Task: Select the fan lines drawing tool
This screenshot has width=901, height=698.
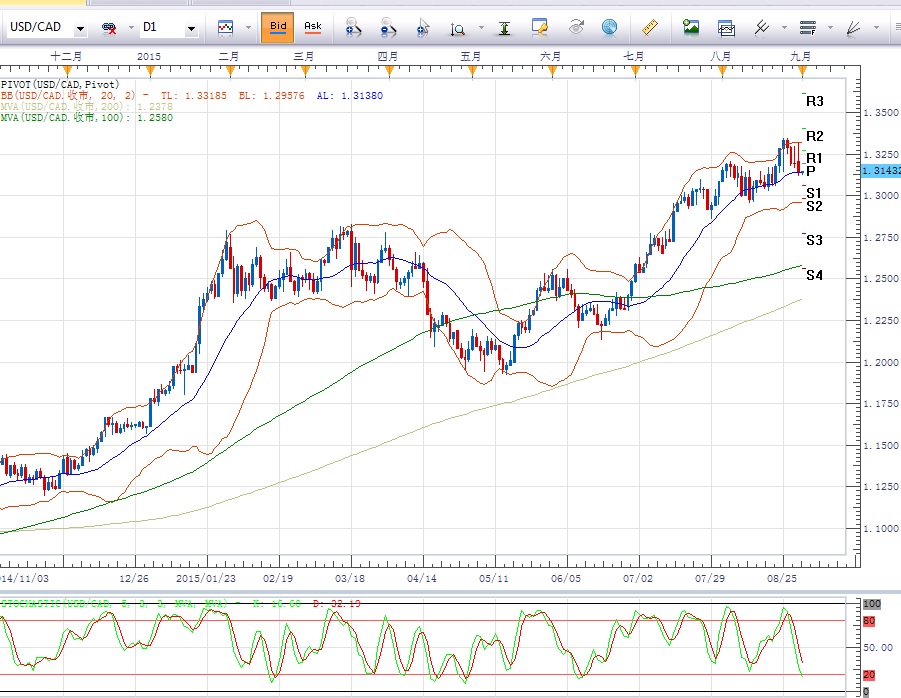Action: [x=854, y=28]
